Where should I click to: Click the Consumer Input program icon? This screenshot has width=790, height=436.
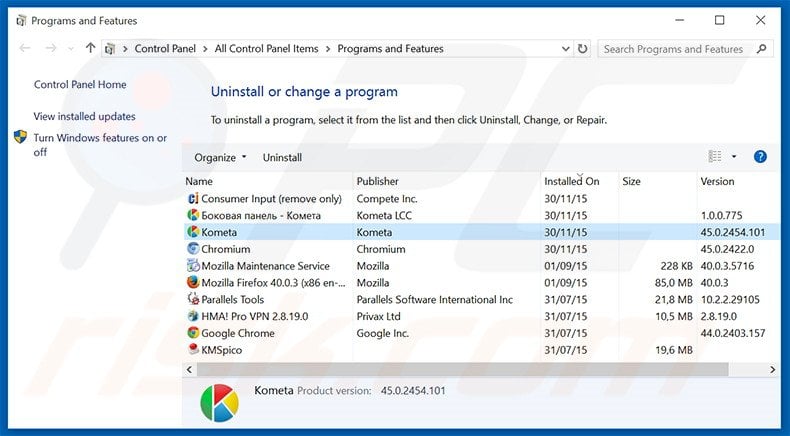click(193, 199)
